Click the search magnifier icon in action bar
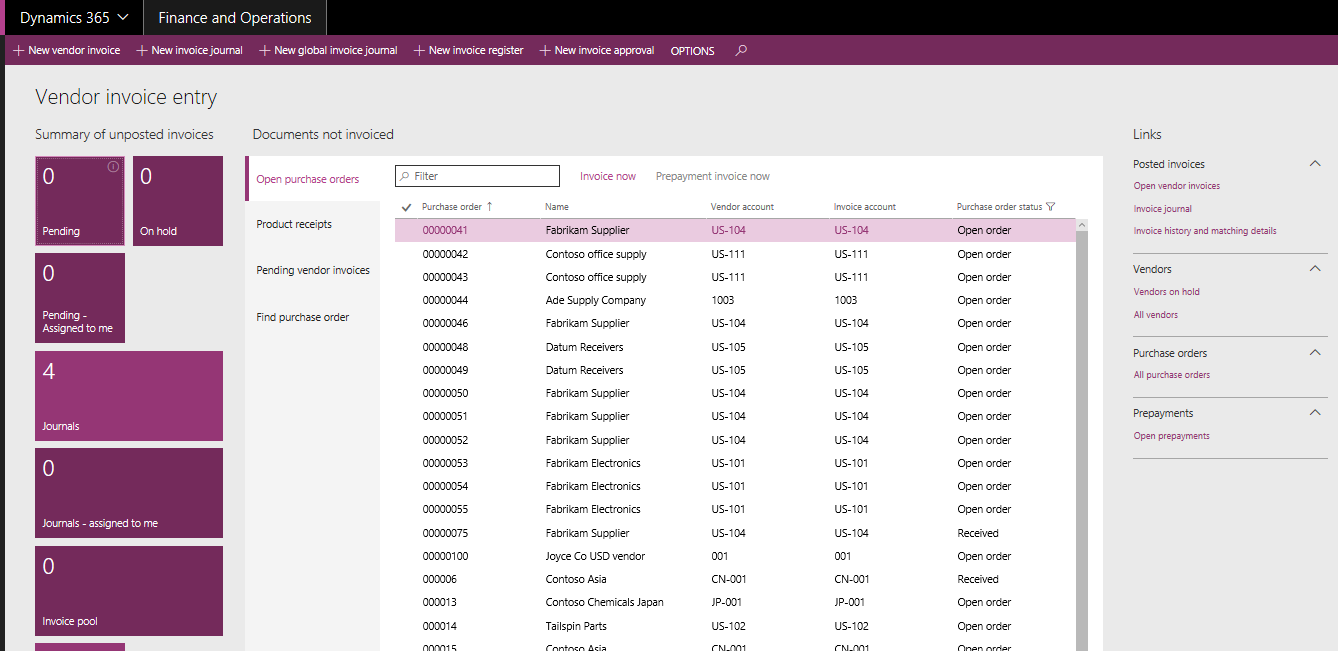 pyautogui.click(x=741, y=50)
